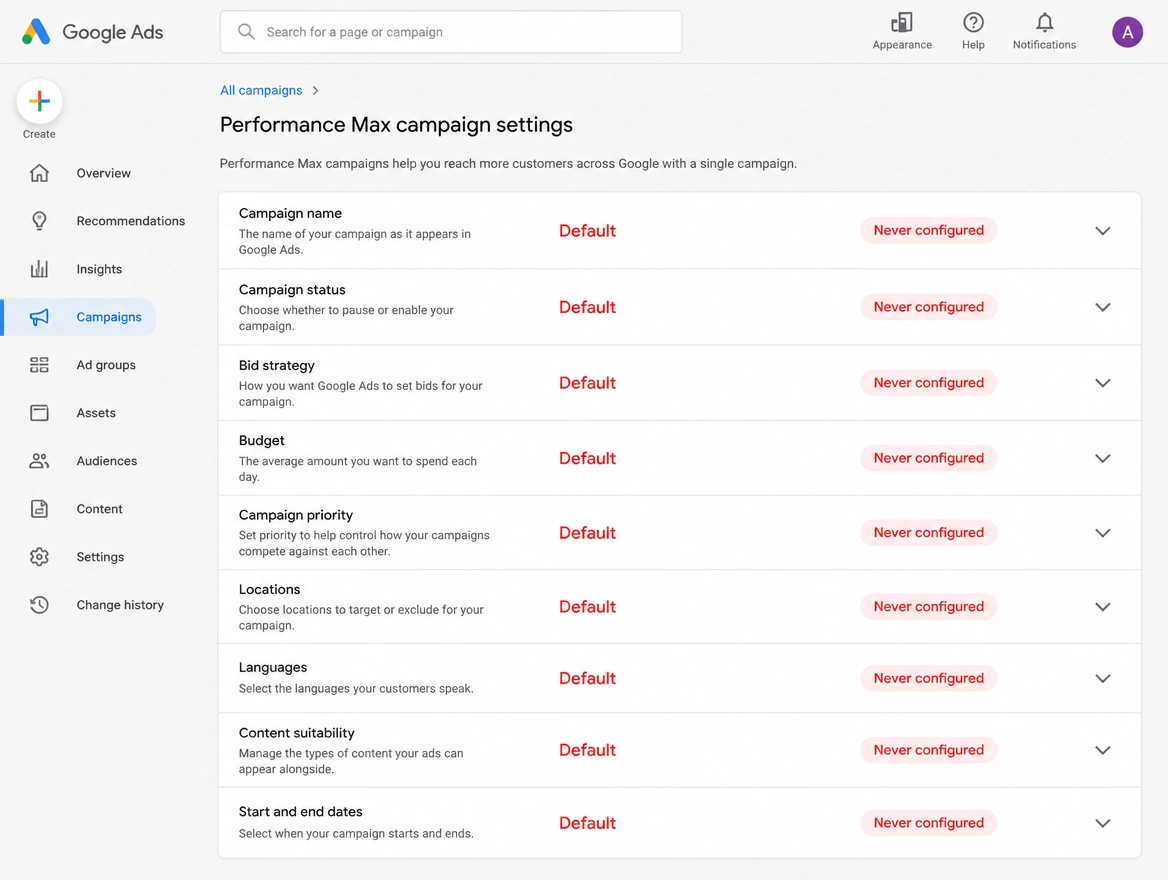Click Never configured badge for Locations

928,607
